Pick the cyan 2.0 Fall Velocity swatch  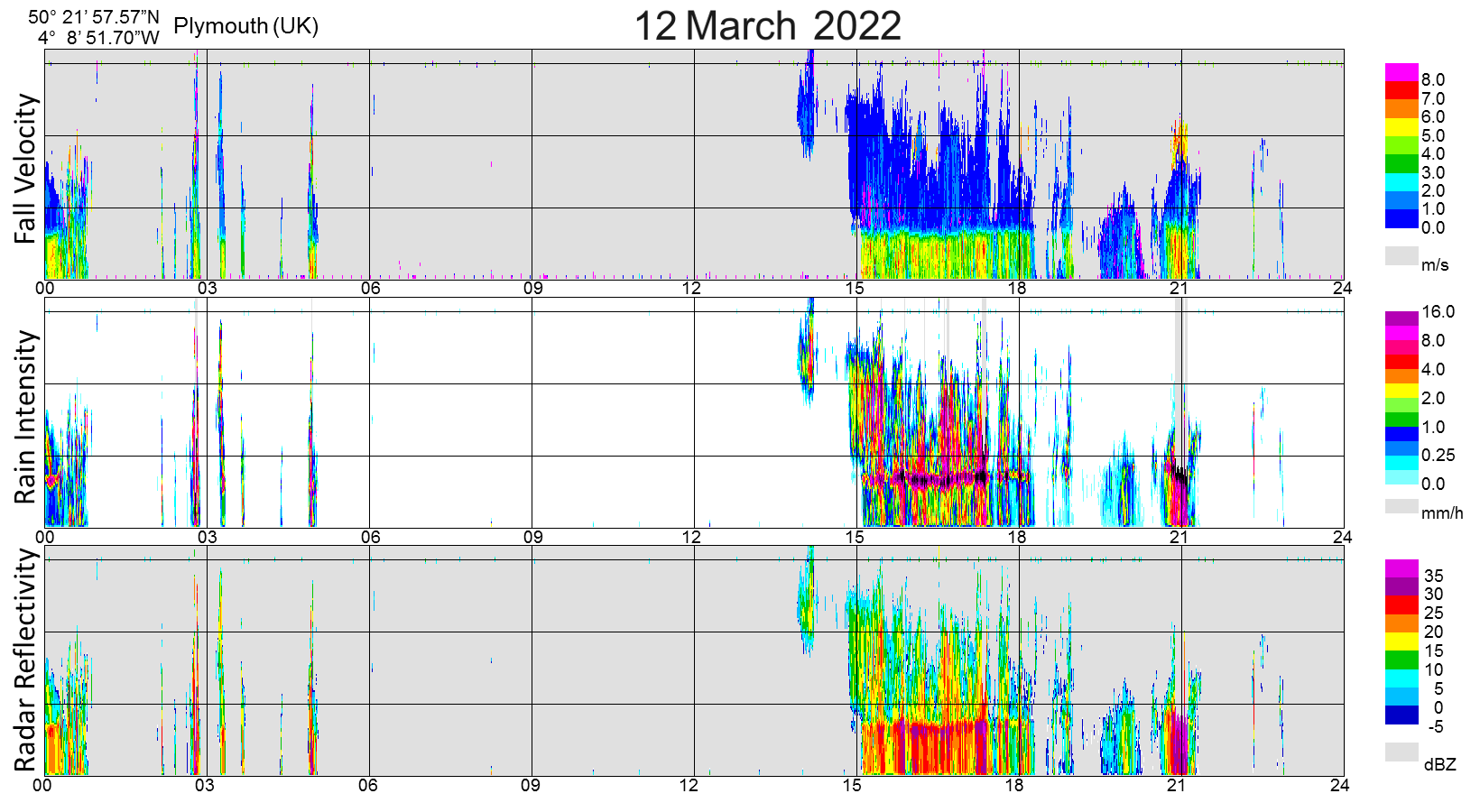click(1401, 182)
